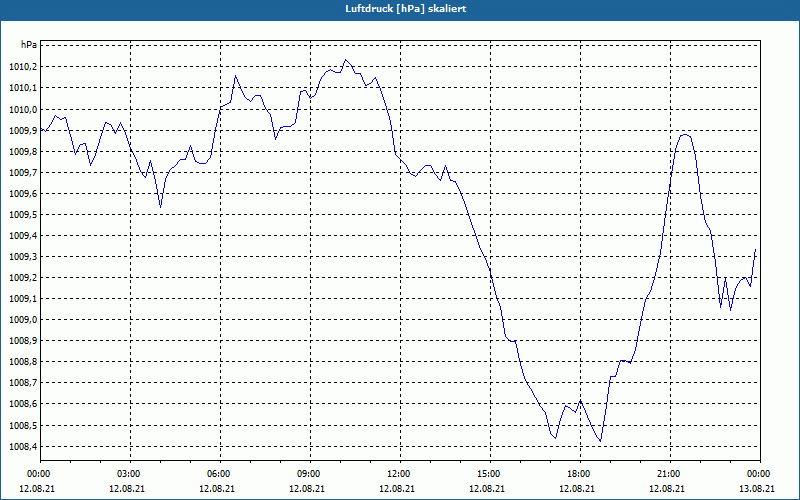
Task: Click the 1009,4 y-axis value
Action: (23, 236)
